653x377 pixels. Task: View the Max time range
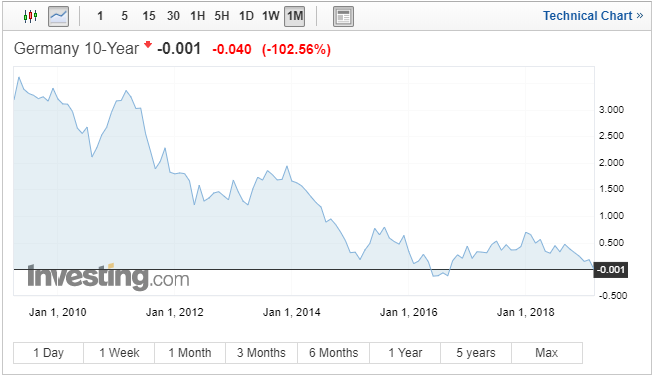point(547,353)
